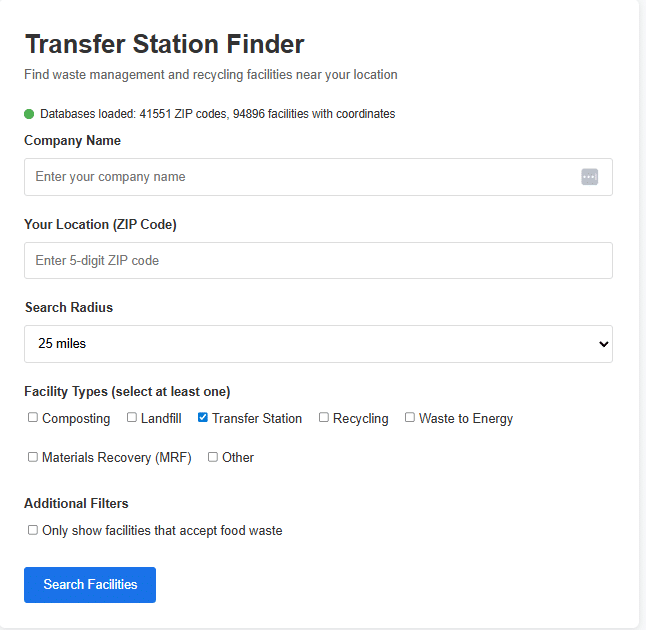Screen dimensions: 646x630
Task: Tick the Landfill checkbox
Action: [132, 418]
